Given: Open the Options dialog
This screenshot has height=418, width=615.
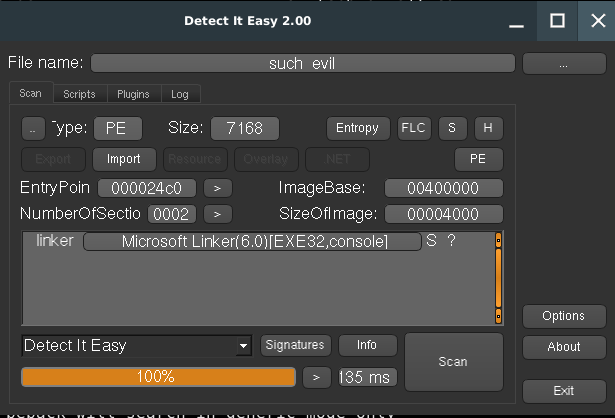Looking at the screenshot, I should click(x=564, y=316).
